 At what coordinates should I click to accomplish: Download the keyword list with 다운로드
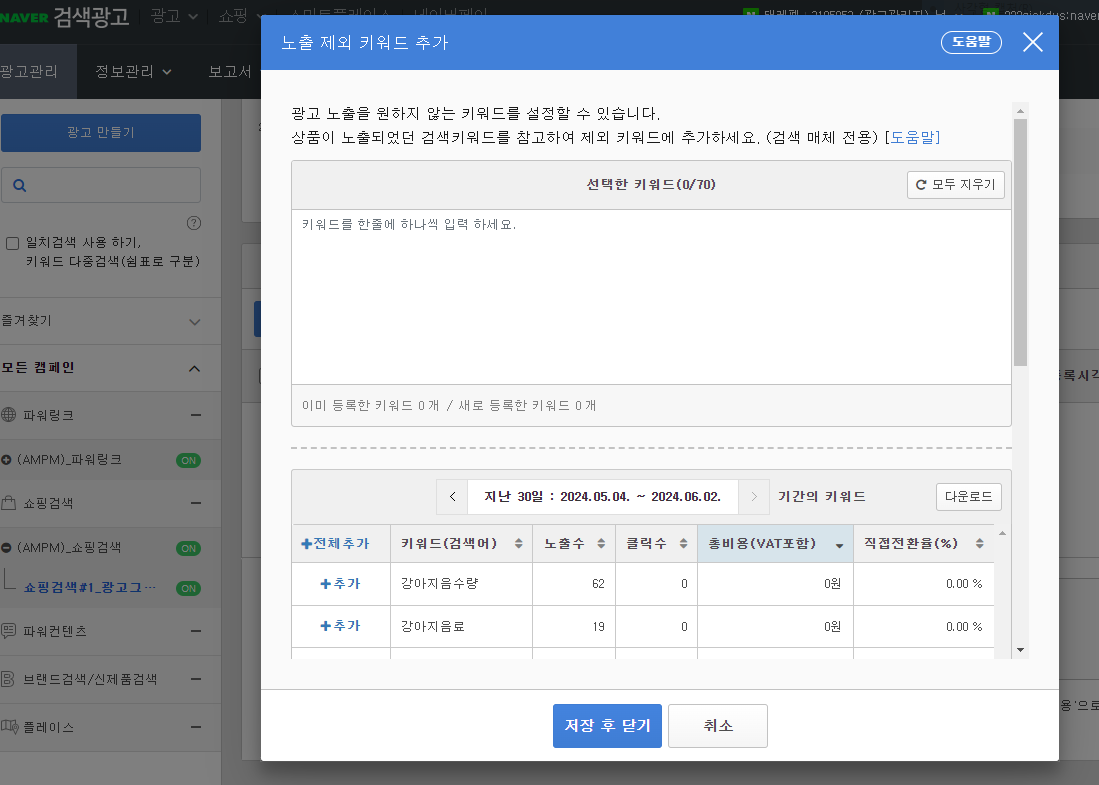tap(969, 497)
